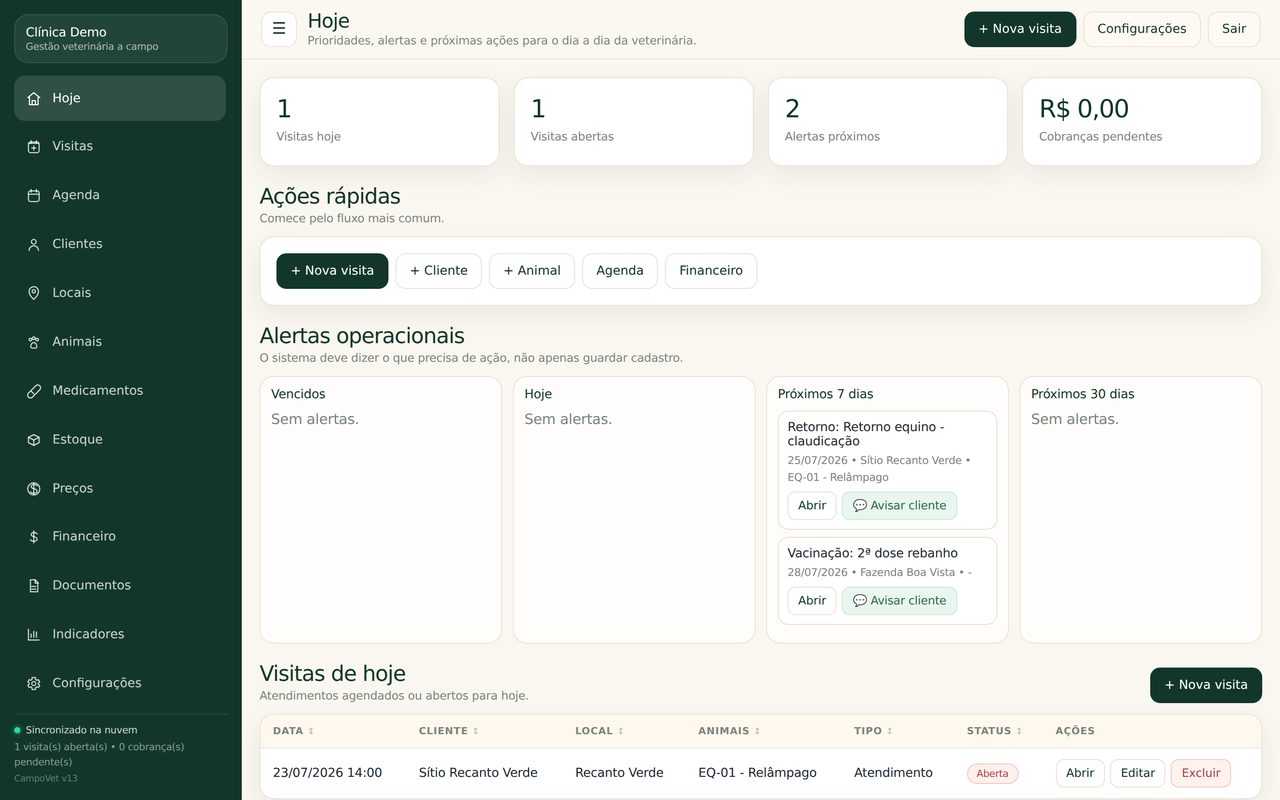Sort table by ANIMAIS column arrow
Screen dimensions: 1280x800
pyautogui.click(x=757, y=731)
